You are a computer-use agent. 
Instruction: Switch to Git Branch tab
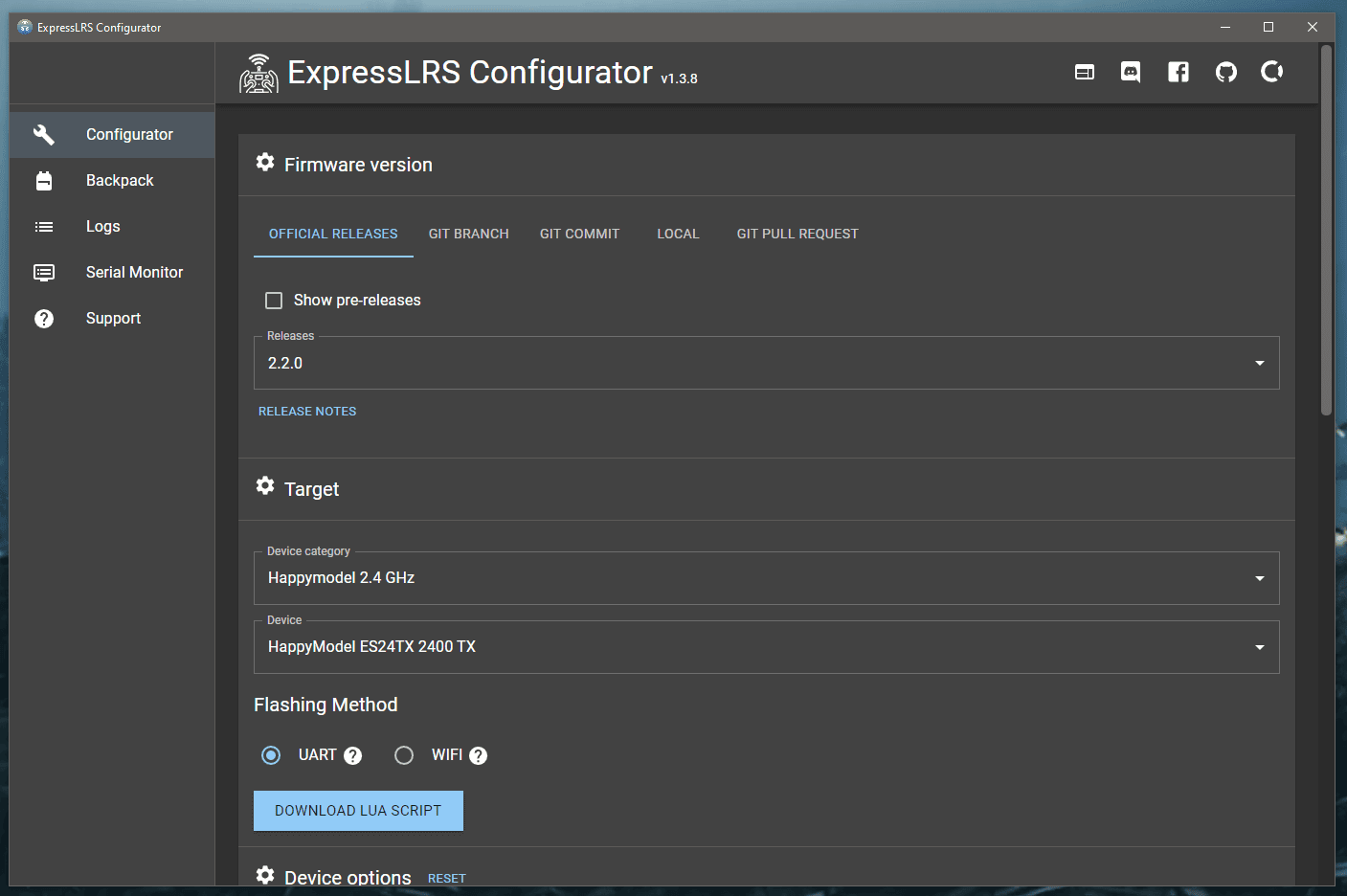tap(469, 235)
